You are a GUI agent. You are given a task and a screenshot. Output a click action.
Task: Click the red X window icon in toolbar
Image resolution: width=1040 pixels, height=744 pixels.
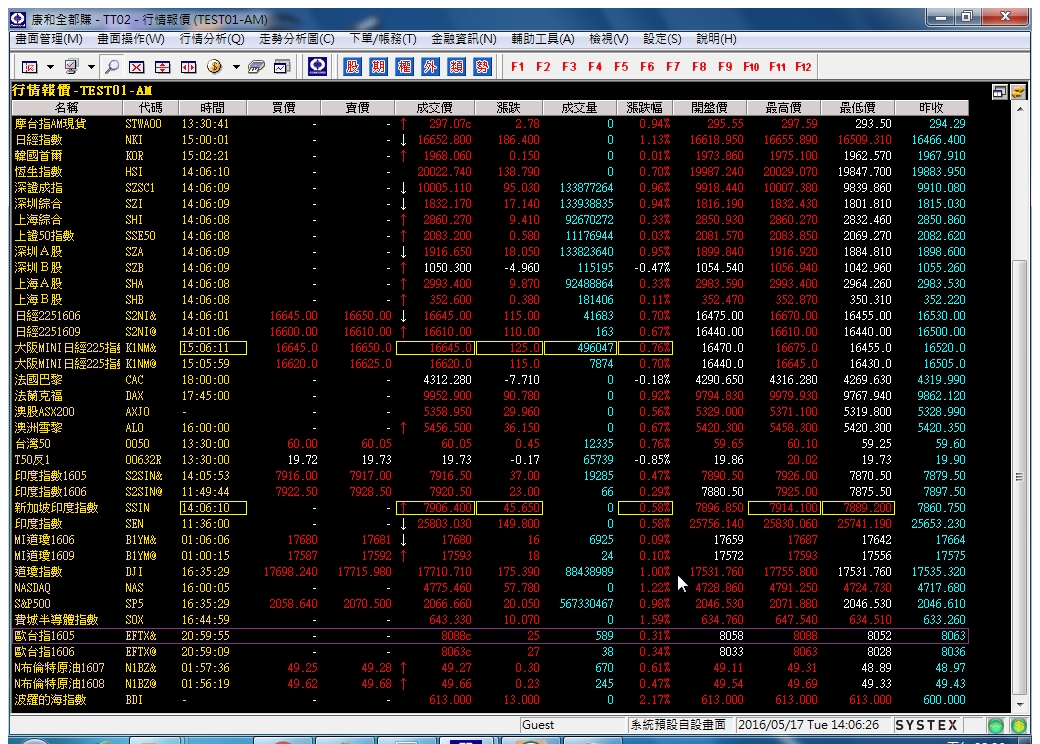[x=137, y=66]
